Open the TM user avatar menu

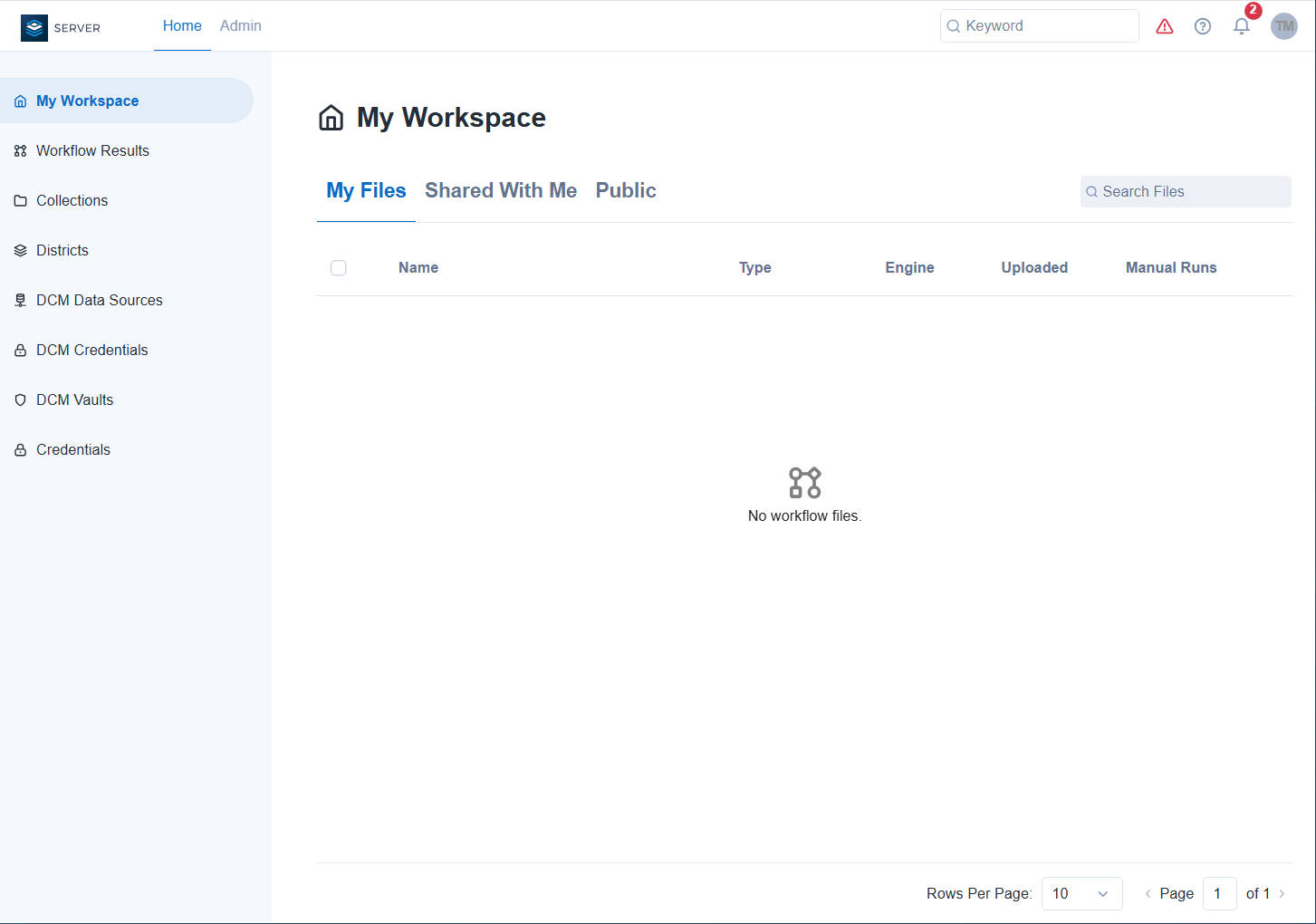click(x=1284, y=26)
